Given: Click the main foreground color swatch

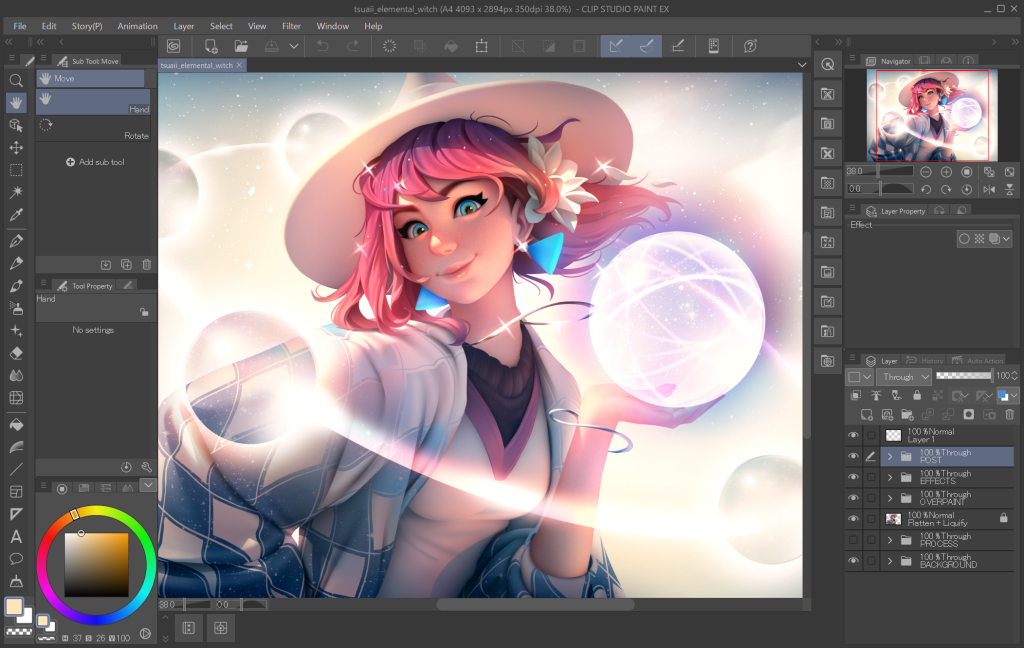Looking at the screenshot, I should 14,606.
